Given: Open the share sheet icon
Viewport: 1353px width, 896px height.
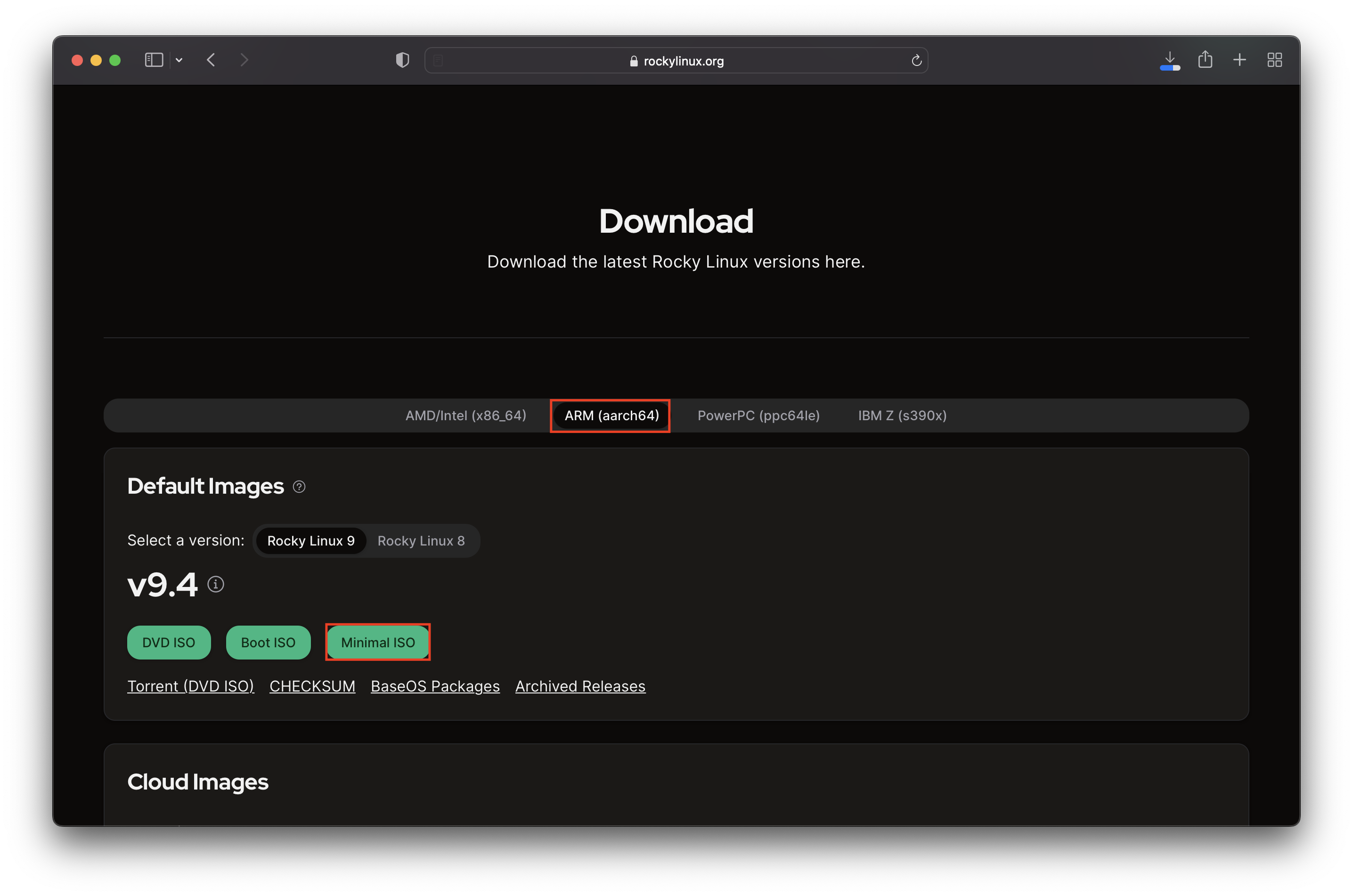Looking at the screenshot, I should coord(1205,60).
